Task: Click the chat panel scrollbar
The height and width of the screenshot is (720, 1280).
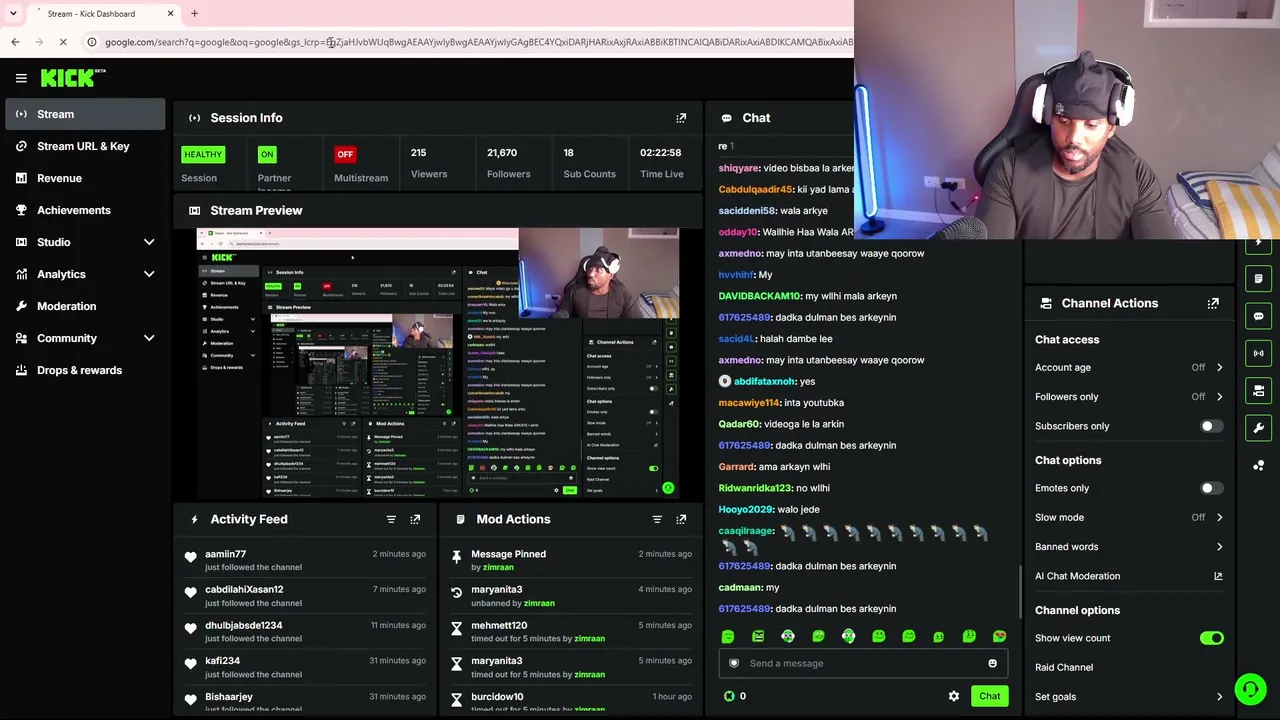Action: point(1020,592)
